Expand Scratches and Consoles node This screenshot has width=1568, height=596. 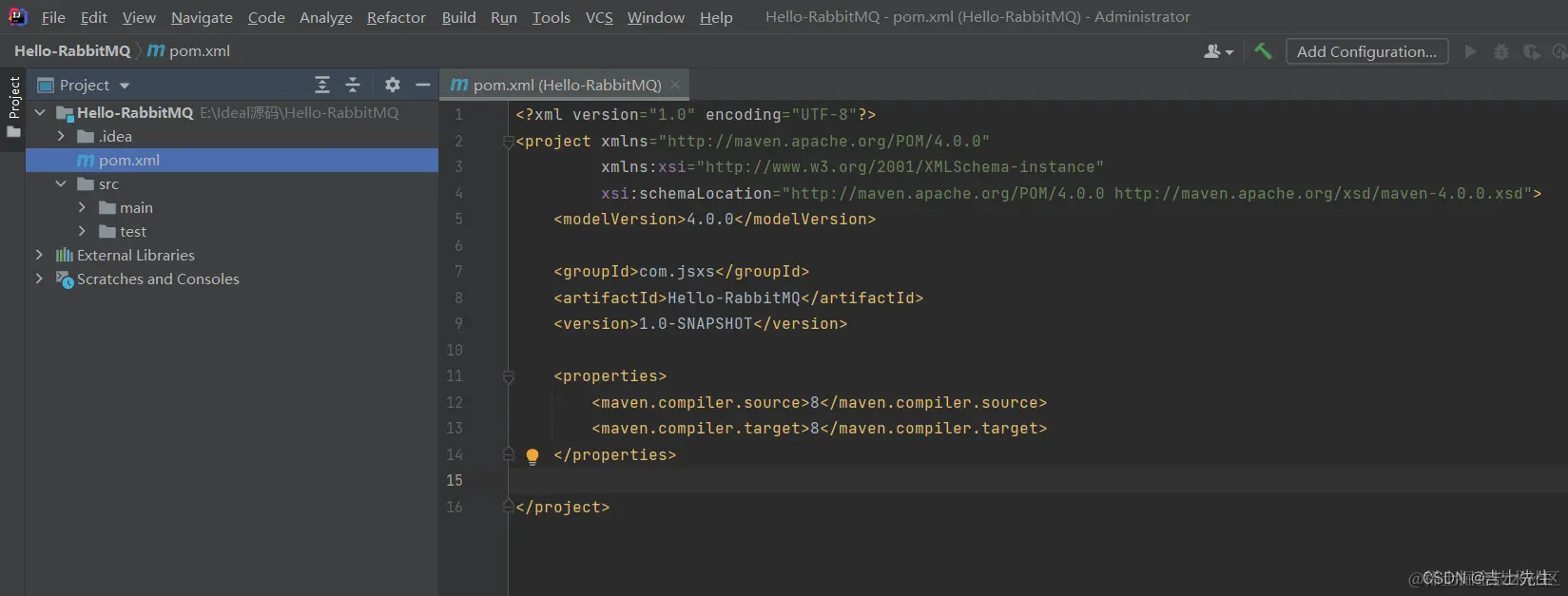coord(39,279)
